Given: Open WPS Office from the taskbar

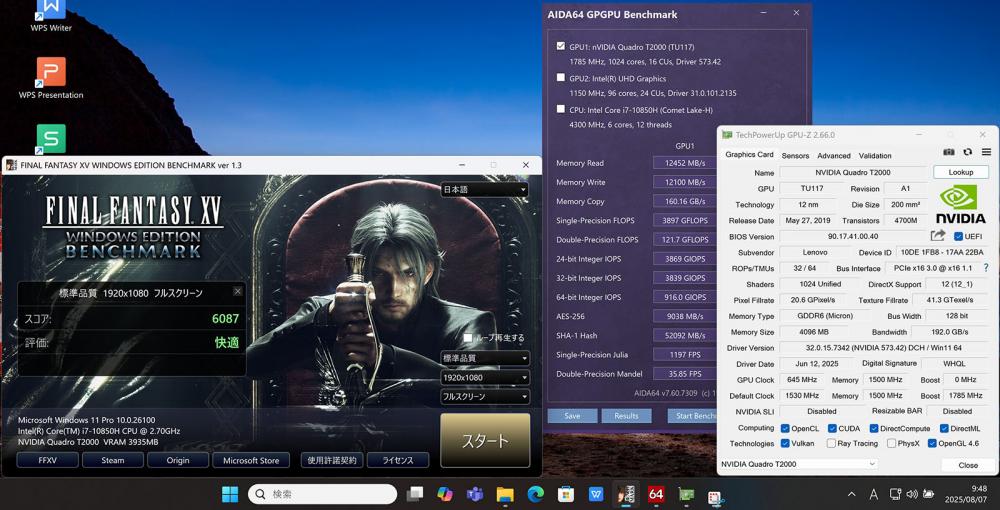Looking at the screenshot, I should [x=596, y=494].
